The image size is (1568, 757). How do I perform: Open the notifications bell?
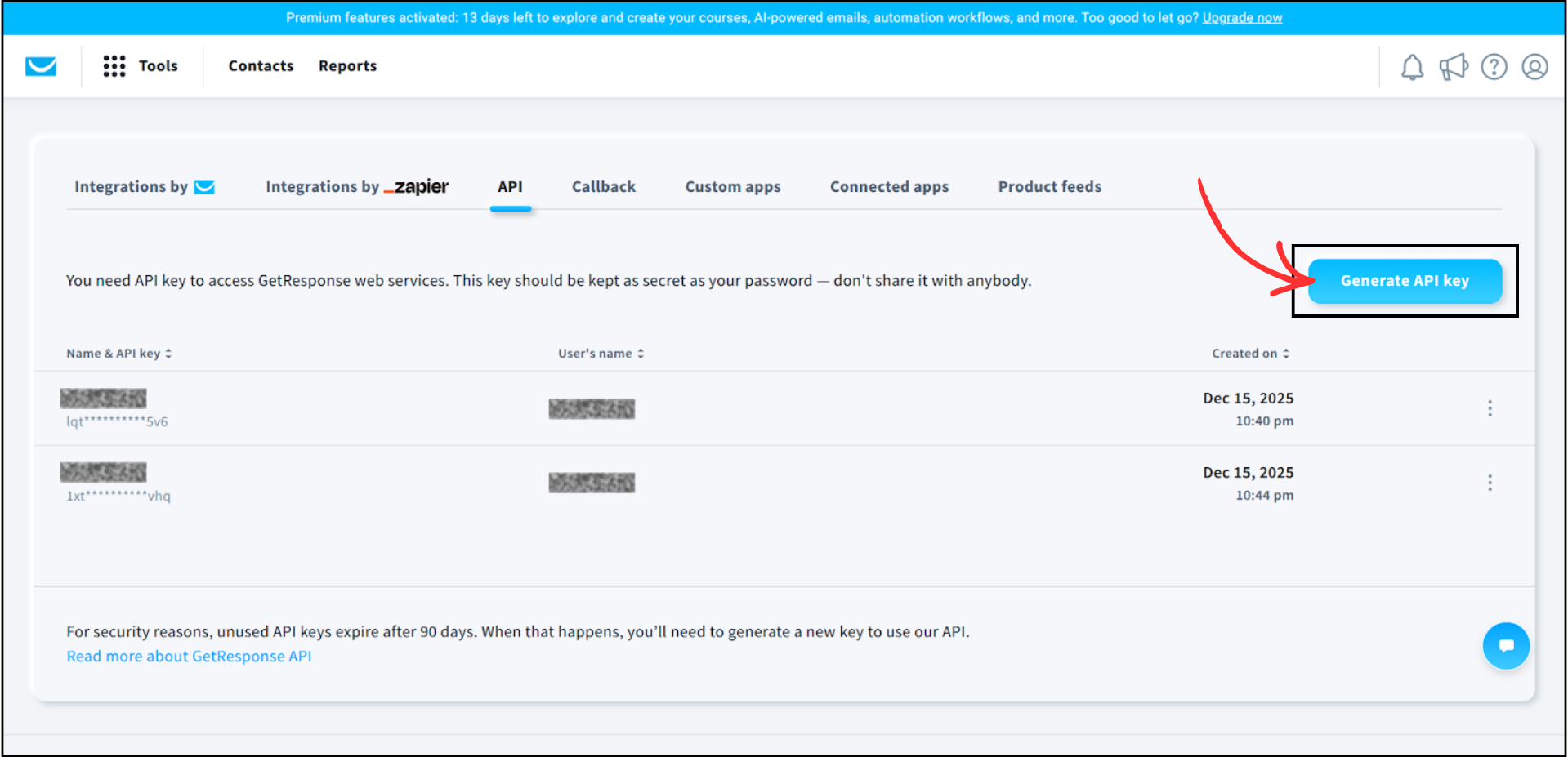1412,67
